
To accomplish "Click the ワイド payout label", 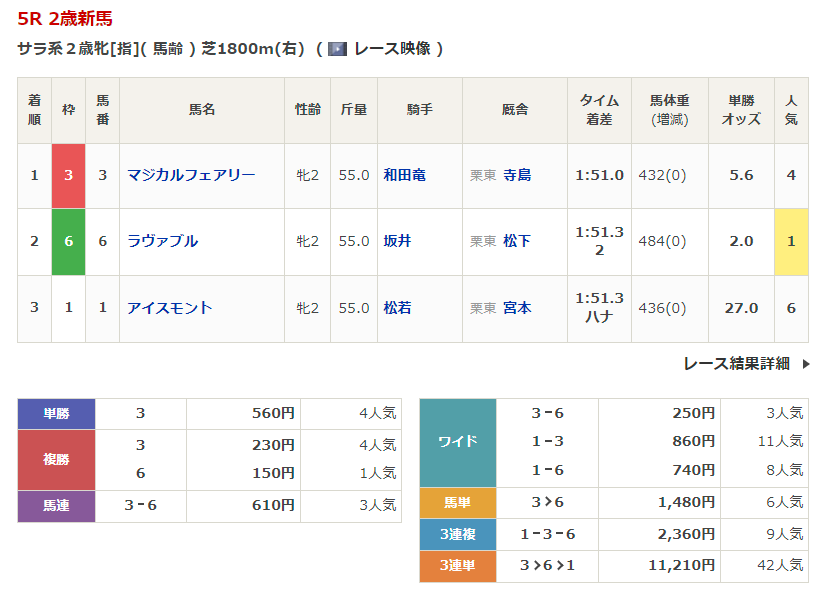I will [x=458, y=442].
